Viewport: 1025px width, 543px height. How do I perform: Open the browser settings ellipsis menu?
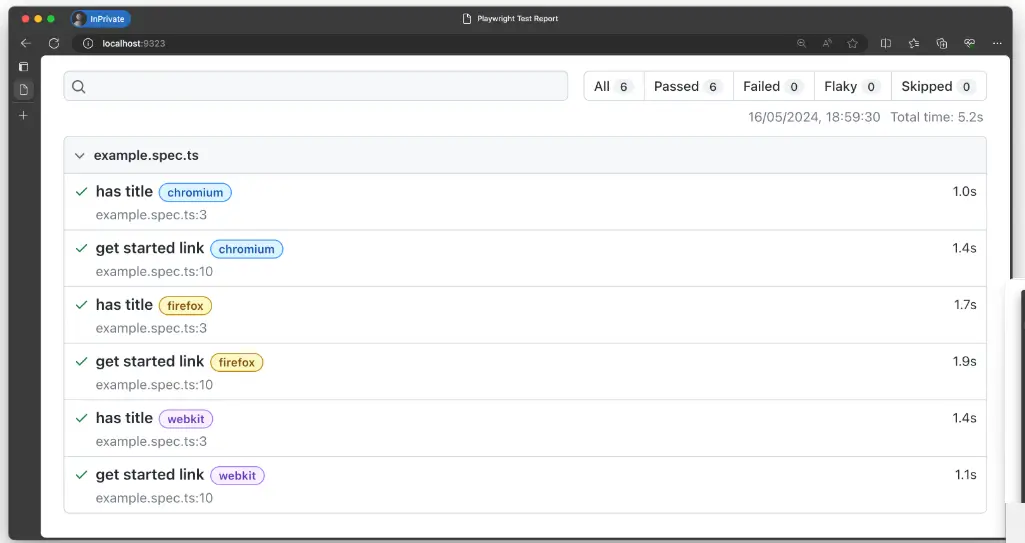tap(997, 43)
